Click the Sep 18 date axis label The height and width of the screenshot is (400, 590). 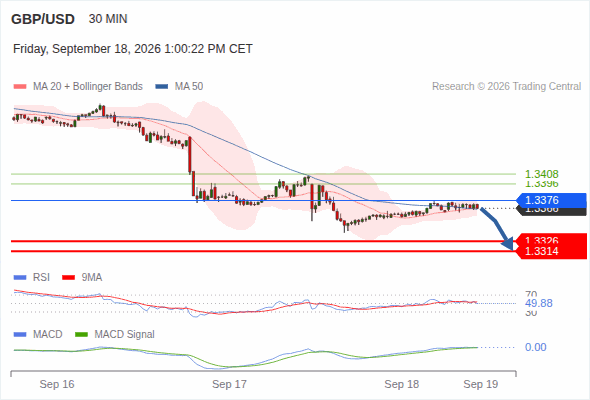pos(401,384)
